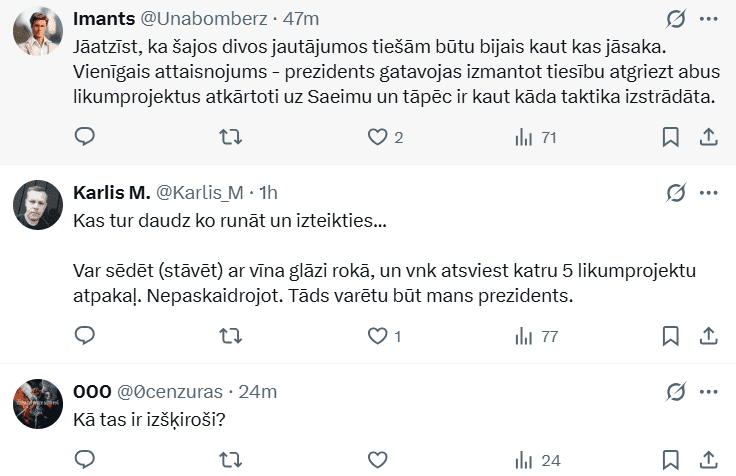Screen dimensions: 736x476
Task: Like Imants' tweet with 2 likes
Action: [378, 137]
